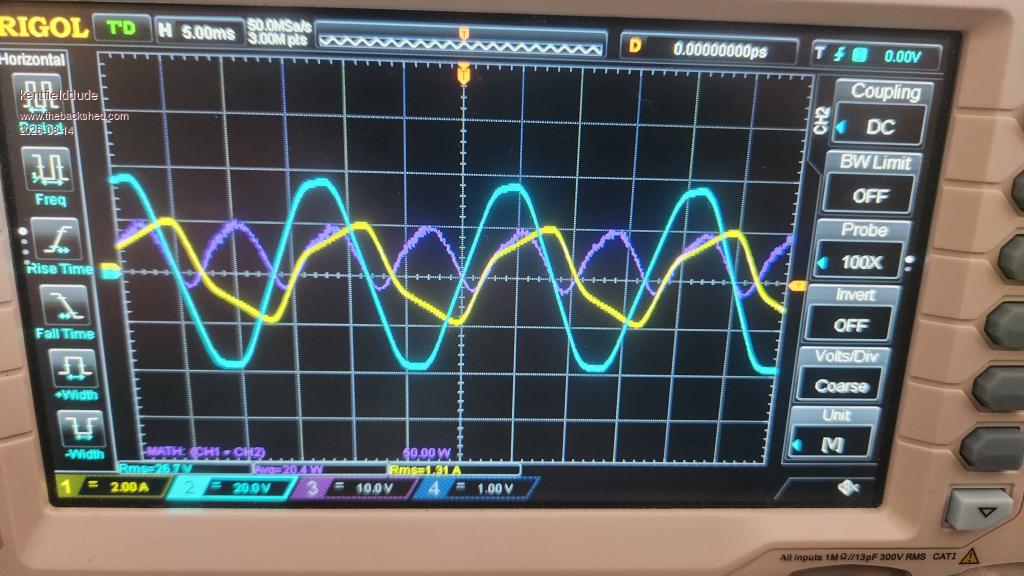1024x576 pixels.
Task: Click the channel 2 ground level marker
Action: point(111,271)
